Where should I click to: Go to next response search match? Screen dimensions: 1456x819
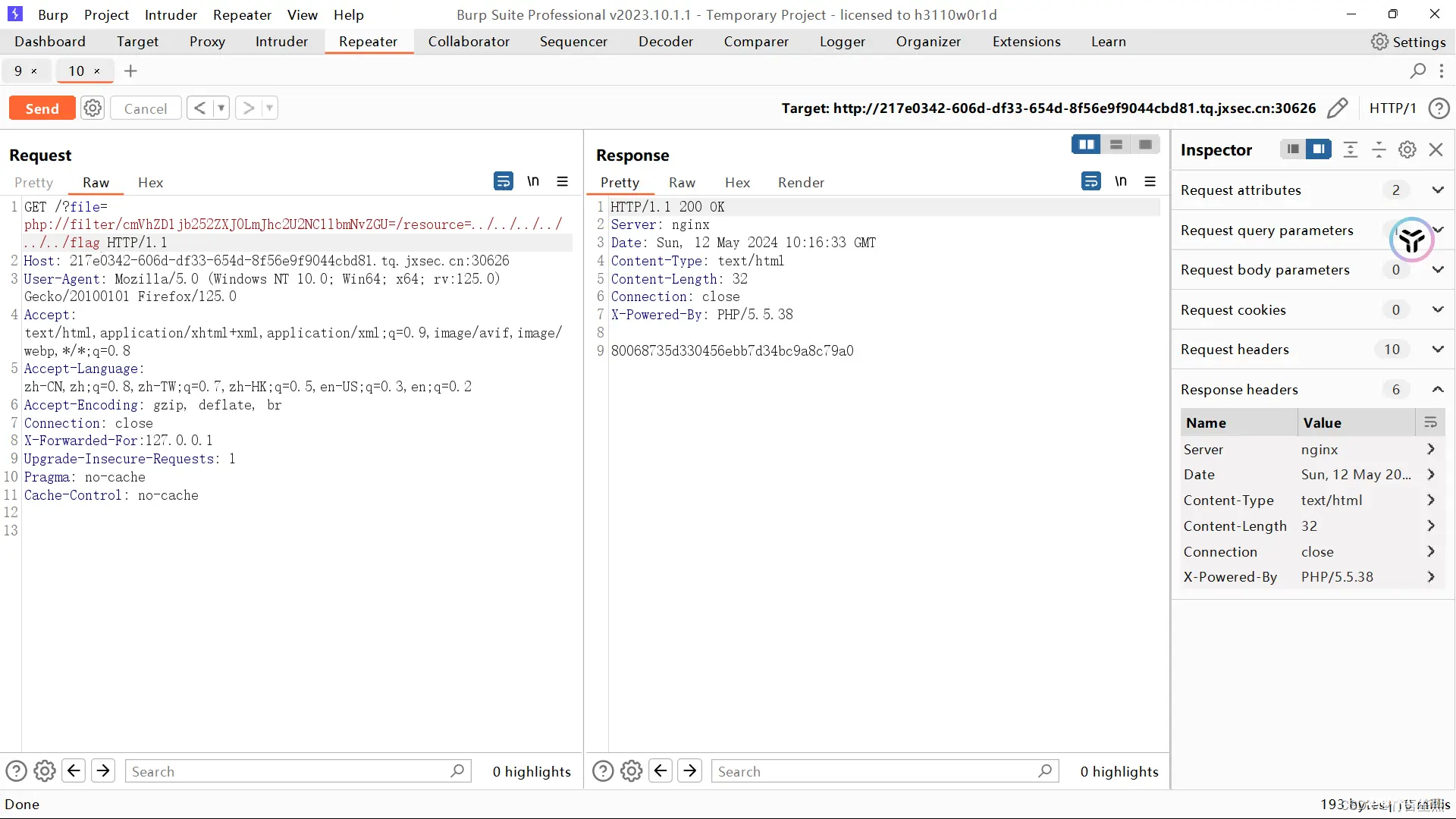(689, 771)
